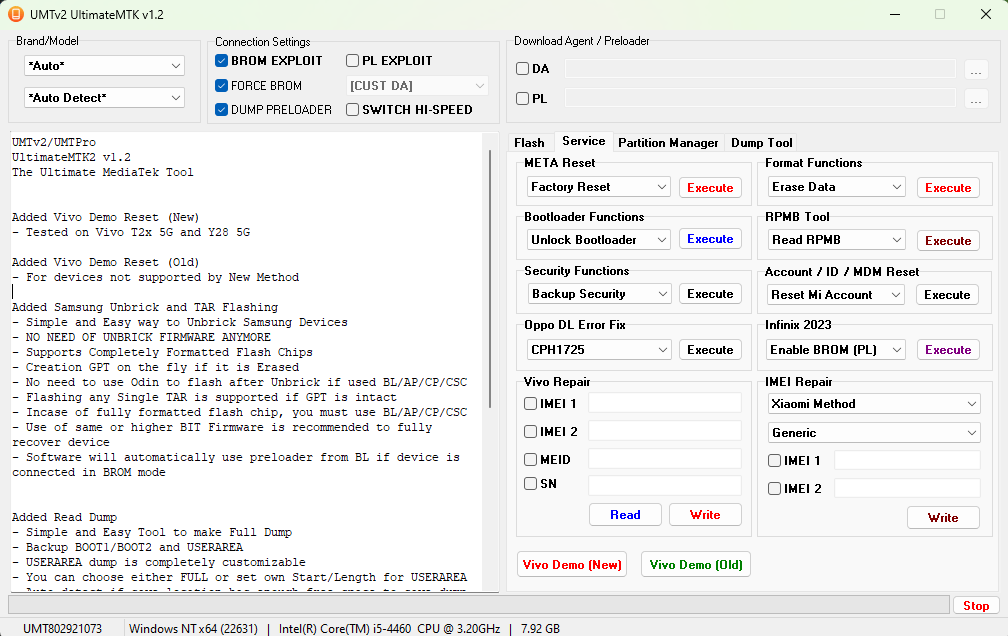Switch to the Flash tab

531,142
